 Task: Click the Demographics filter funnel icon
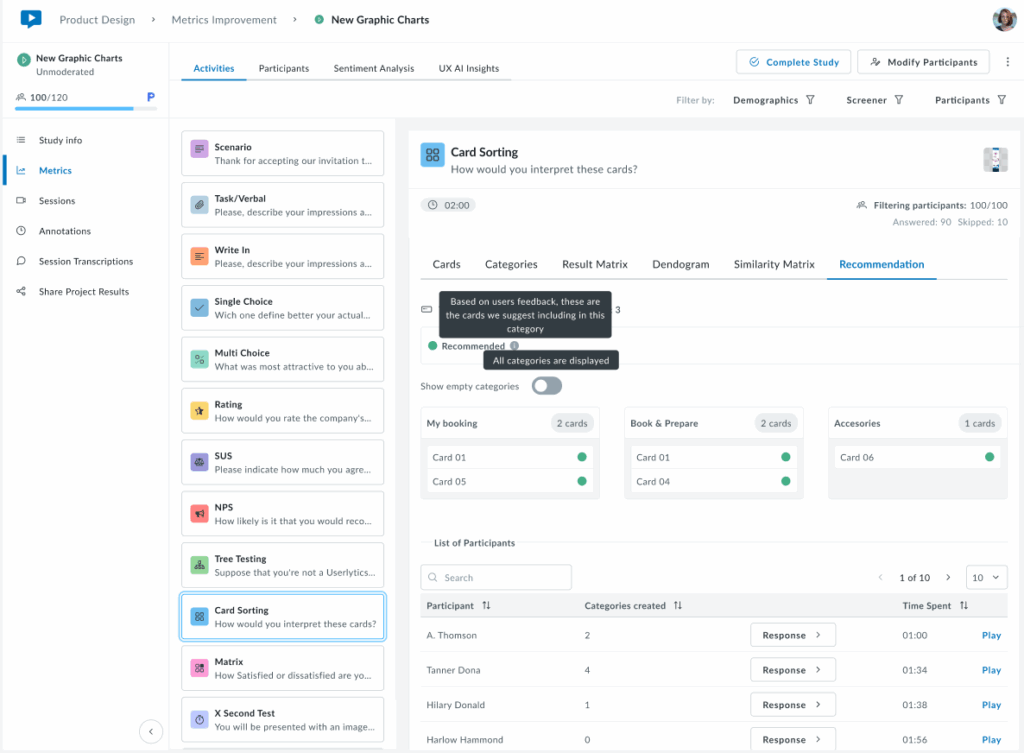pos(810,100)
